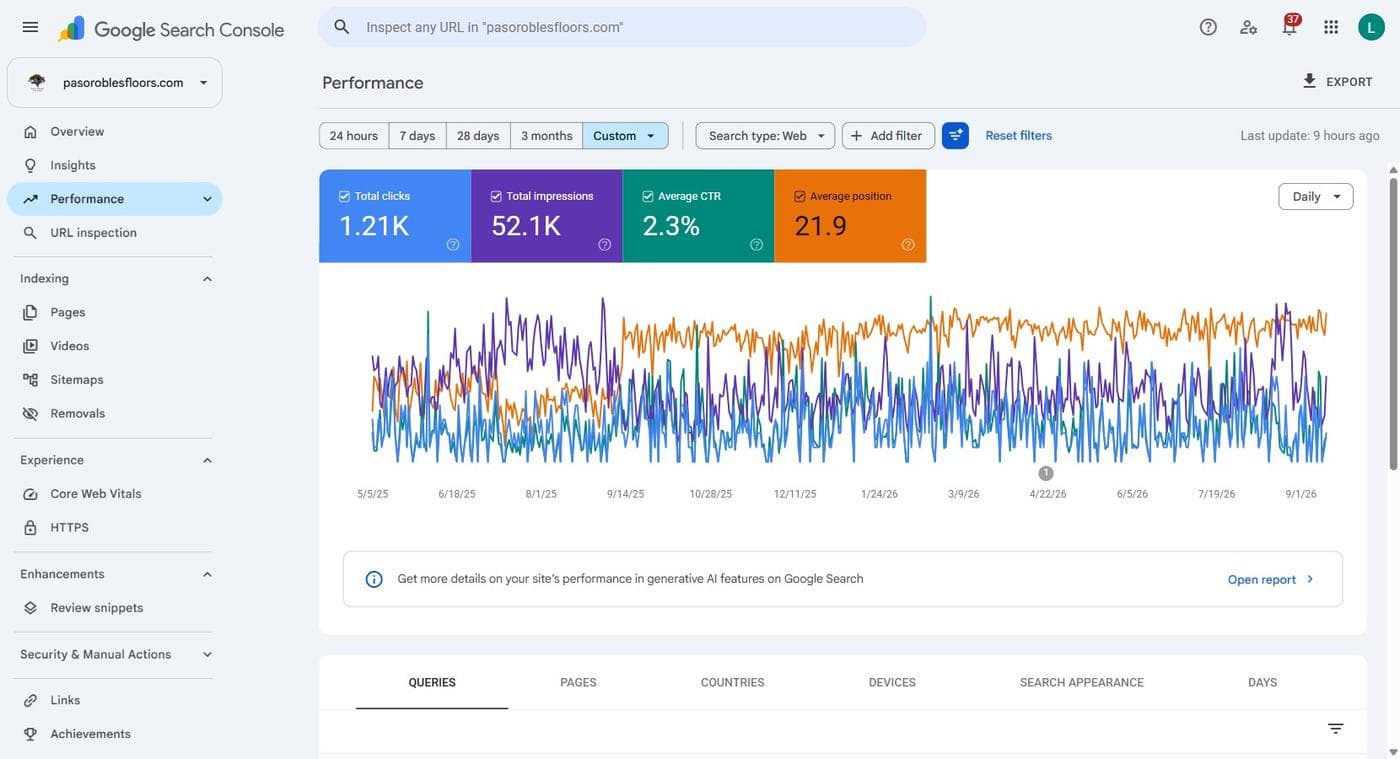This screenshot has width=1400, height=759.
Task: Click the chart annotation marker near 4/22/26
Action: (x=1046, y=473)
